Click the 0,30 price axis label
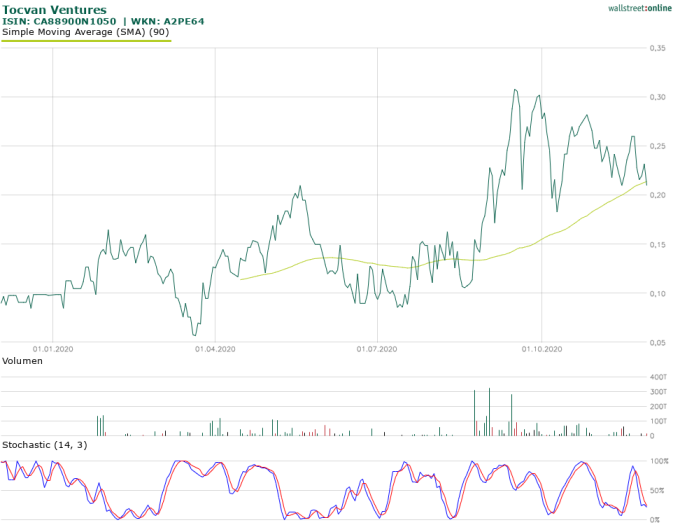Viewport: 673px width, 525px height. [x=657, y=97]
